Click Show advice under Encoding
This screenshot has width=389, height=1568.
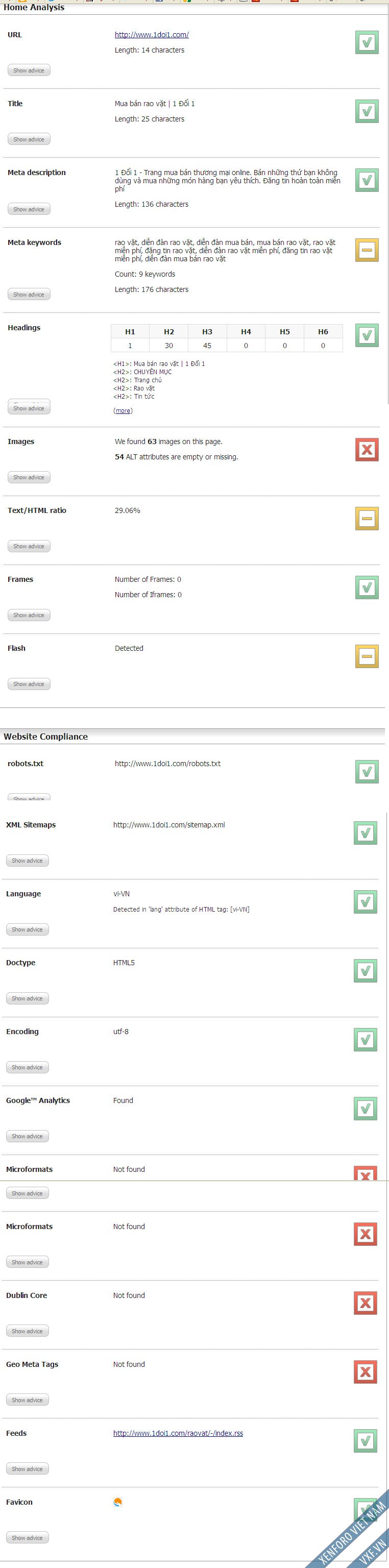(28, 1067)
